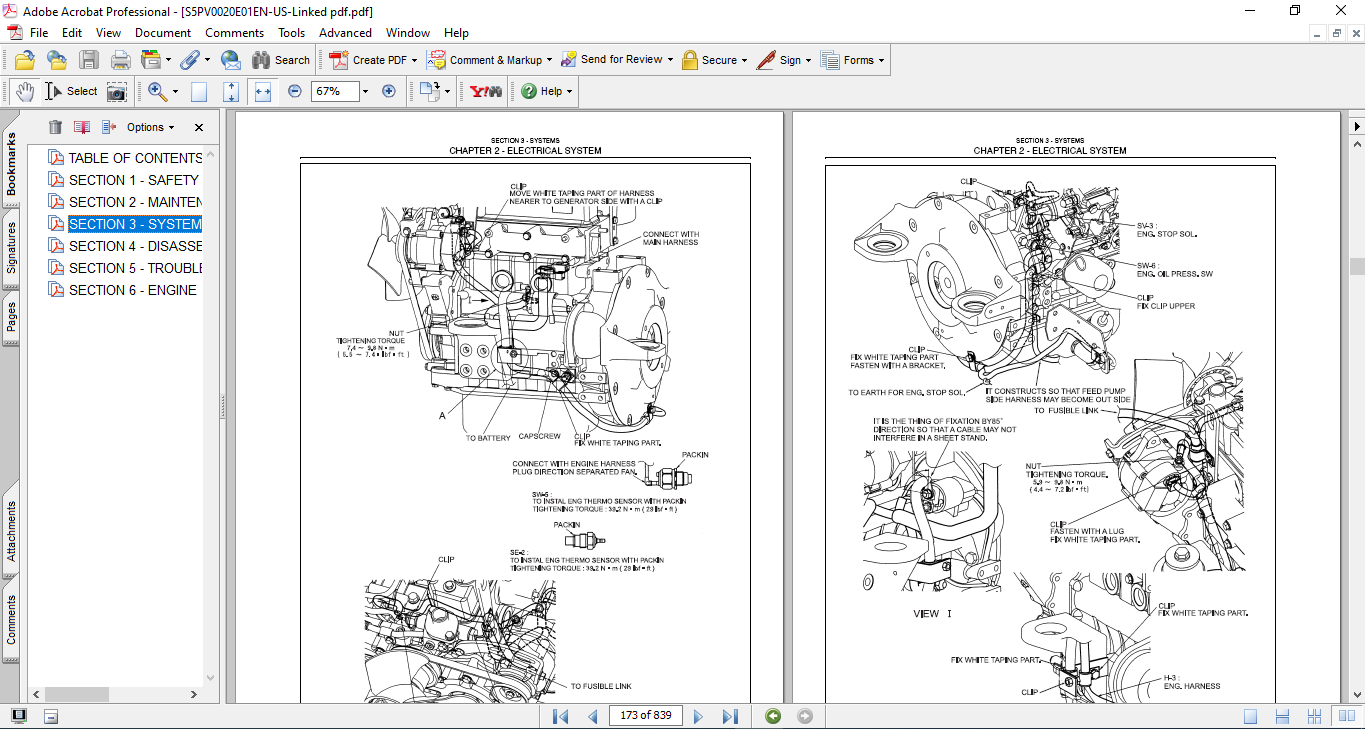Open the Document menu
1365x729 pixels.
click(x=163, y=33)
